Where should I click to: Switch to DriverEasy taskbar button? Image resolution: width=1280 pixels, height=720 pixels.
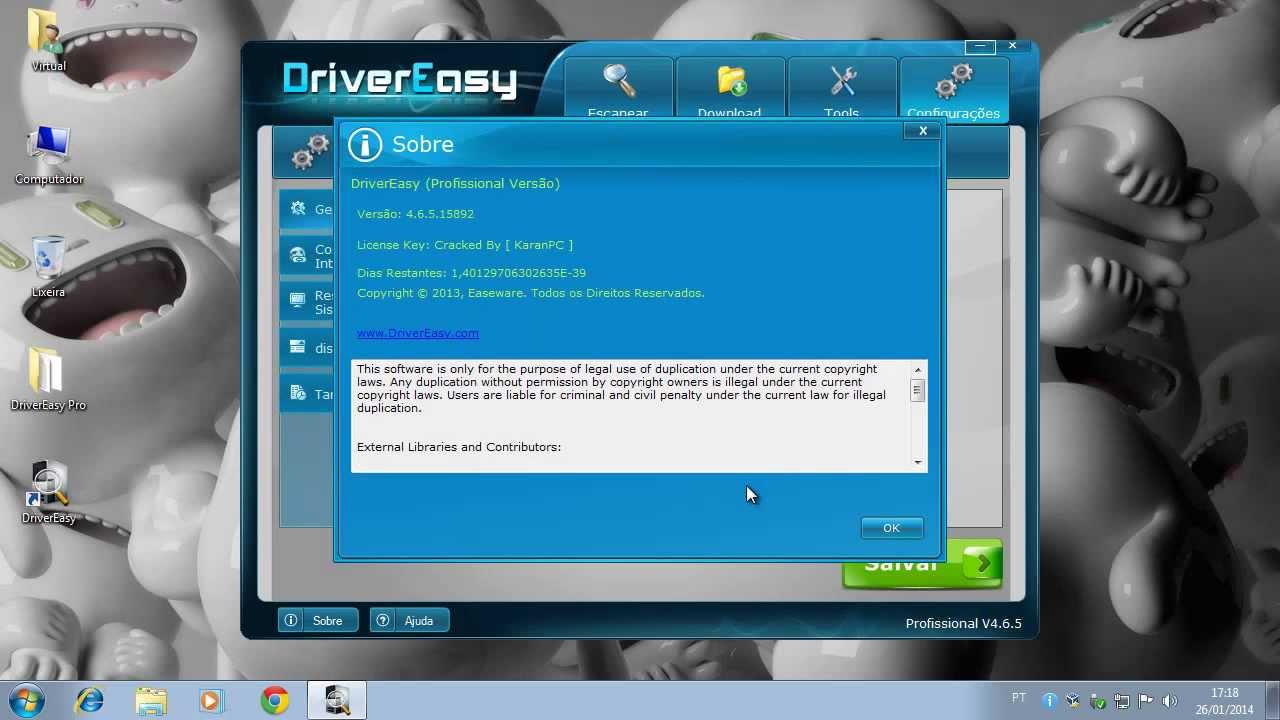coord(337,701)
